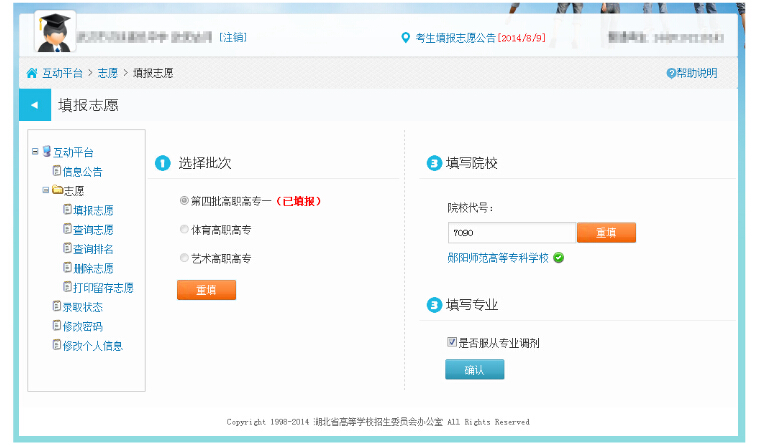760x447 pixels.
Task: Click the 院校代号 input field
Action: tap(511, 232)
